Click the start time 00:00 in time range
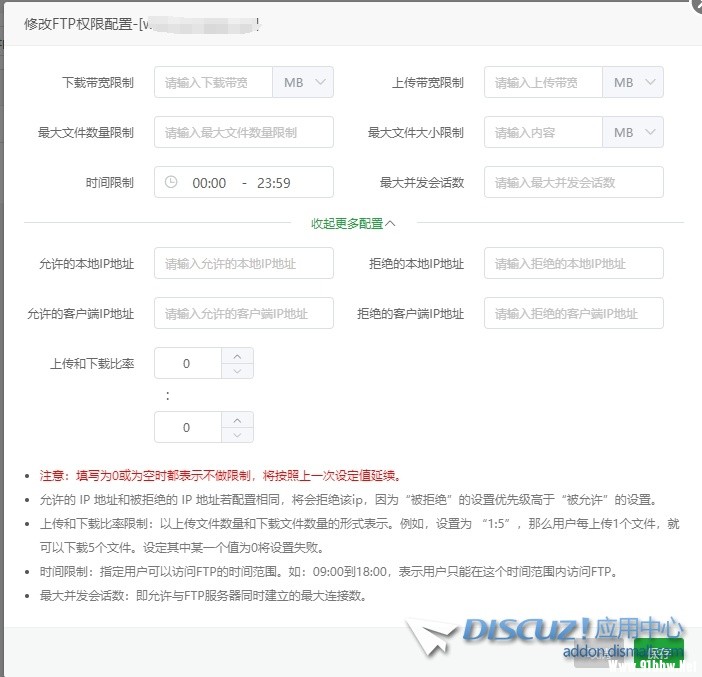The image size is (702, 677). pos(209,183)
